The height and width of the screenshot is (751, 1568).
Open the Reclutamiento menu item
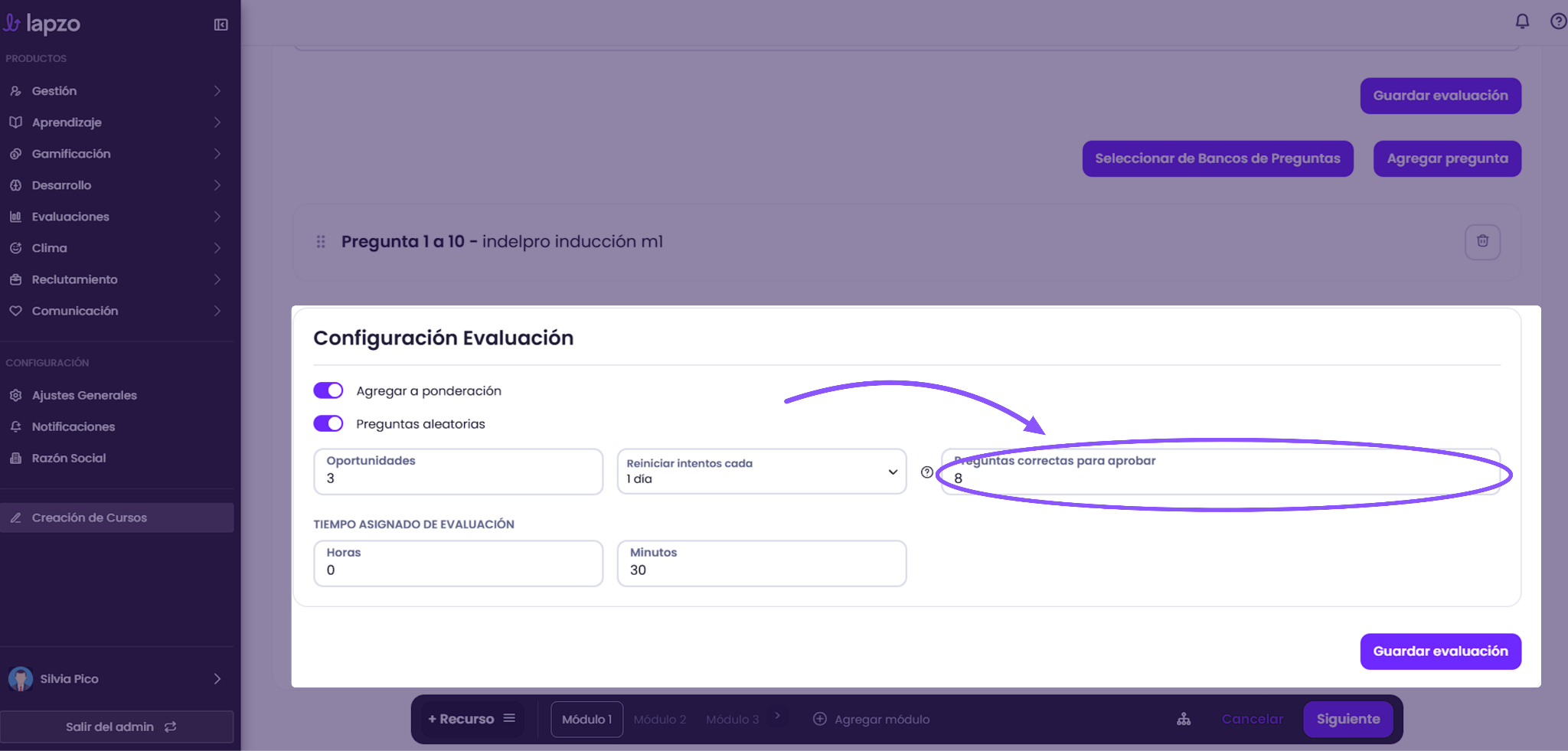point(117,279)
